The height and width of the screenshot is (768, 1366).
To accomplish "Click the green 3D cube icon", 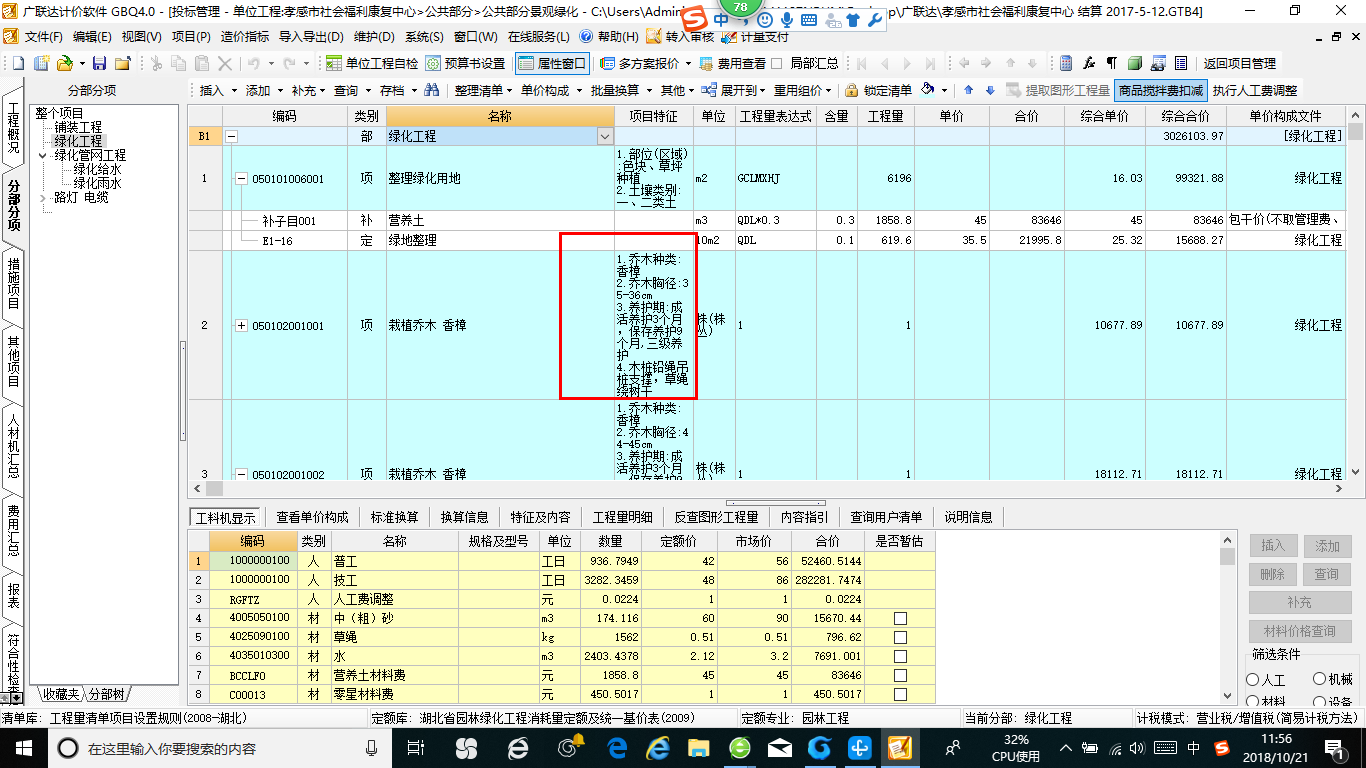I will [1135, 63].
